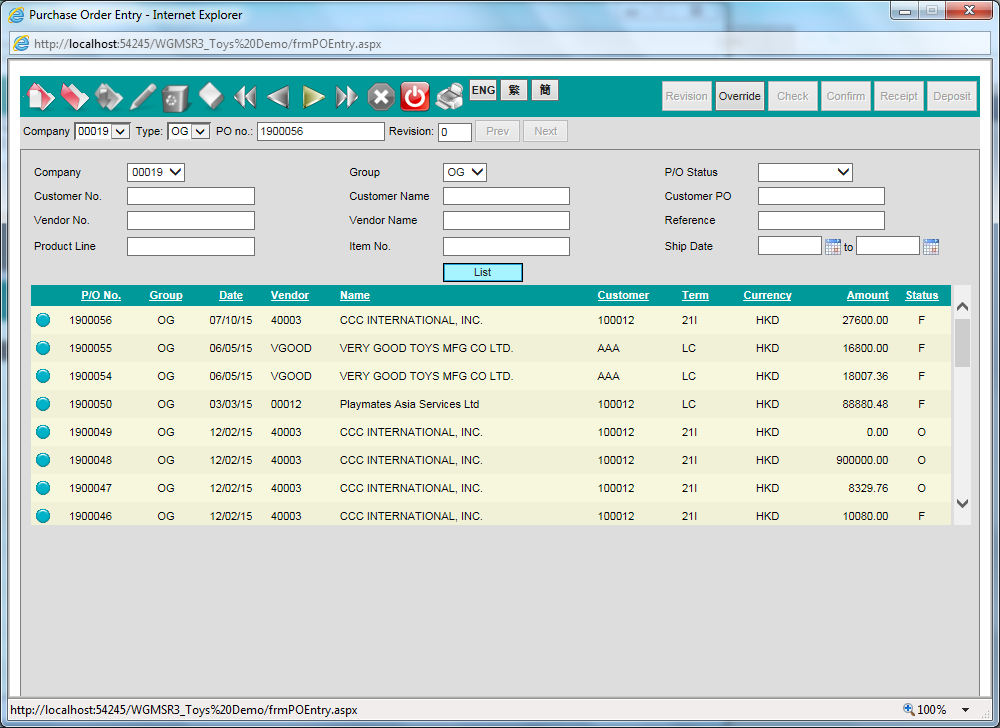The width and height of the screenshot is (1000, 728).
Task: Expand the Group dropdown in search form
Action: point(465,172)
